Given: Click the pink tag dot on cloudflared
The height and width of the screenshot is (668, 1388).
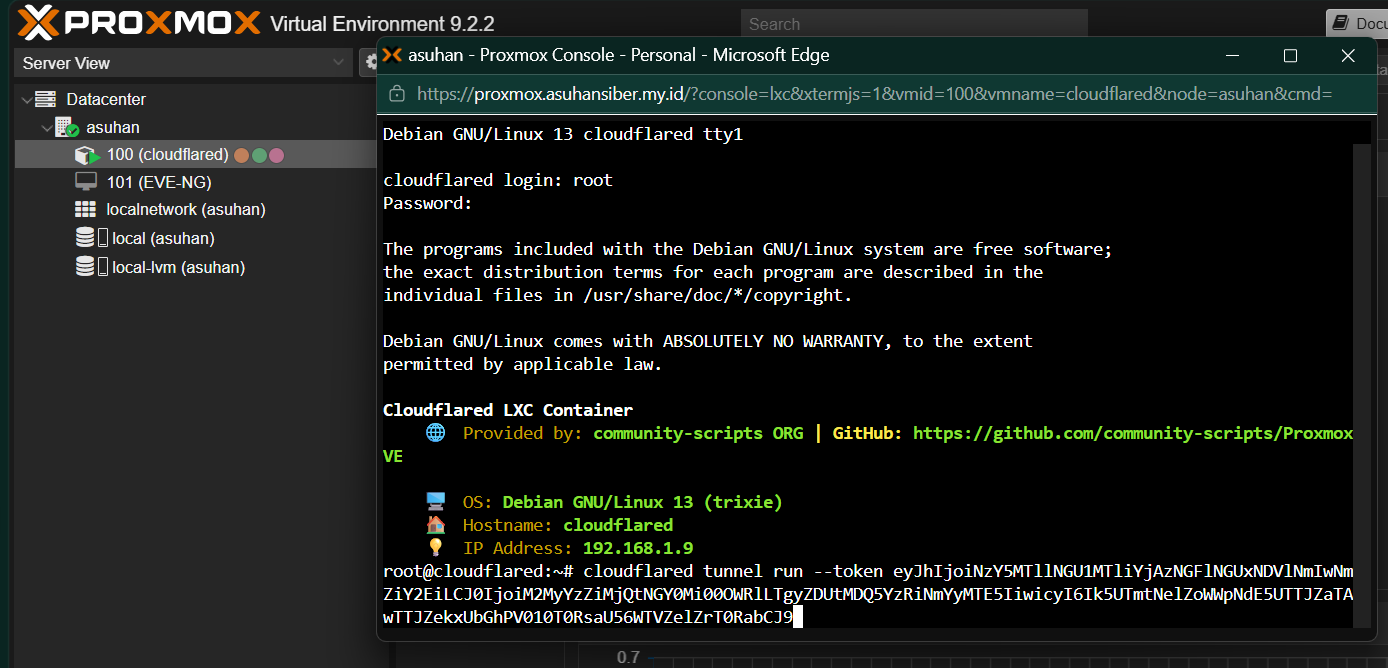Looking at the screenshot, I should (277, 155).
